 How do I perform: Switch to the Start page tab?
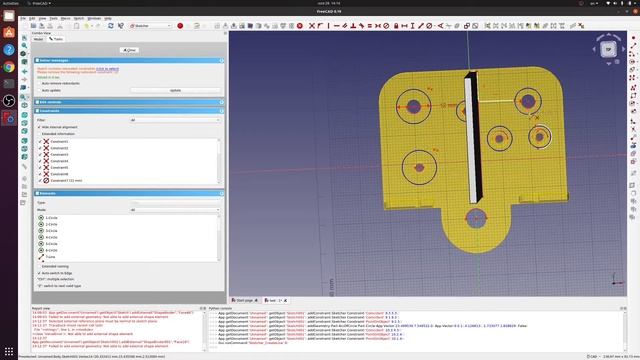[x=245, y=300]
